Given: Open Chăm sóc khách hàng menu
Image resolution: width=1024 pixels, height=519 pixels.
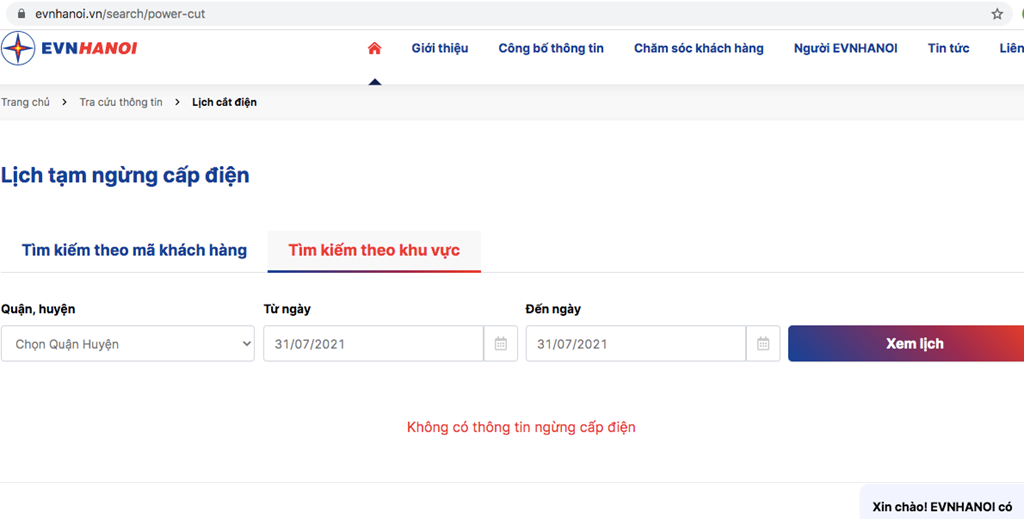Looking at the screenshot, I should pyautogui.click(x=699, y=48).
